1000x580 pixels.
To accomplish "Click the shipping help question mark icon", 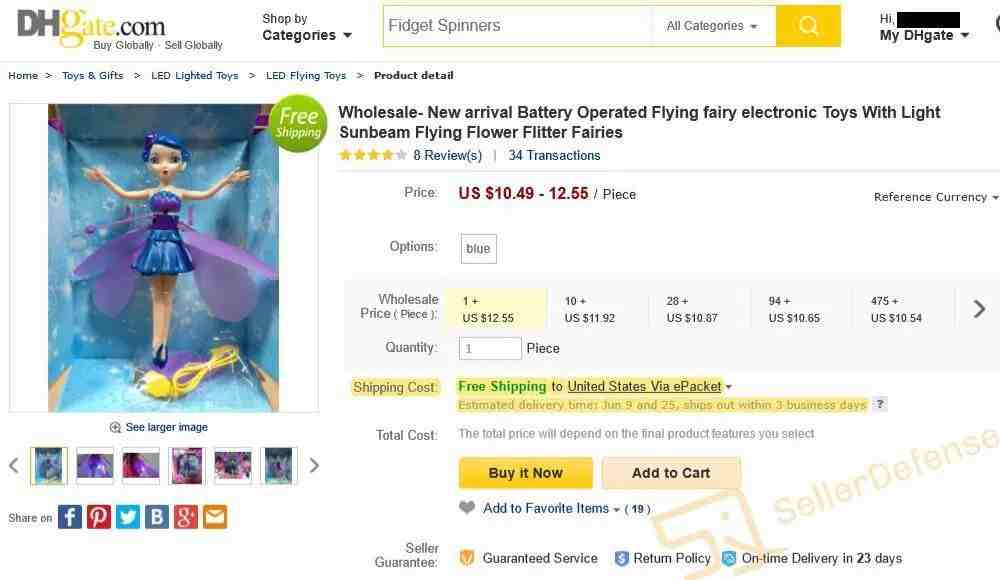I will tap(880, 404).
